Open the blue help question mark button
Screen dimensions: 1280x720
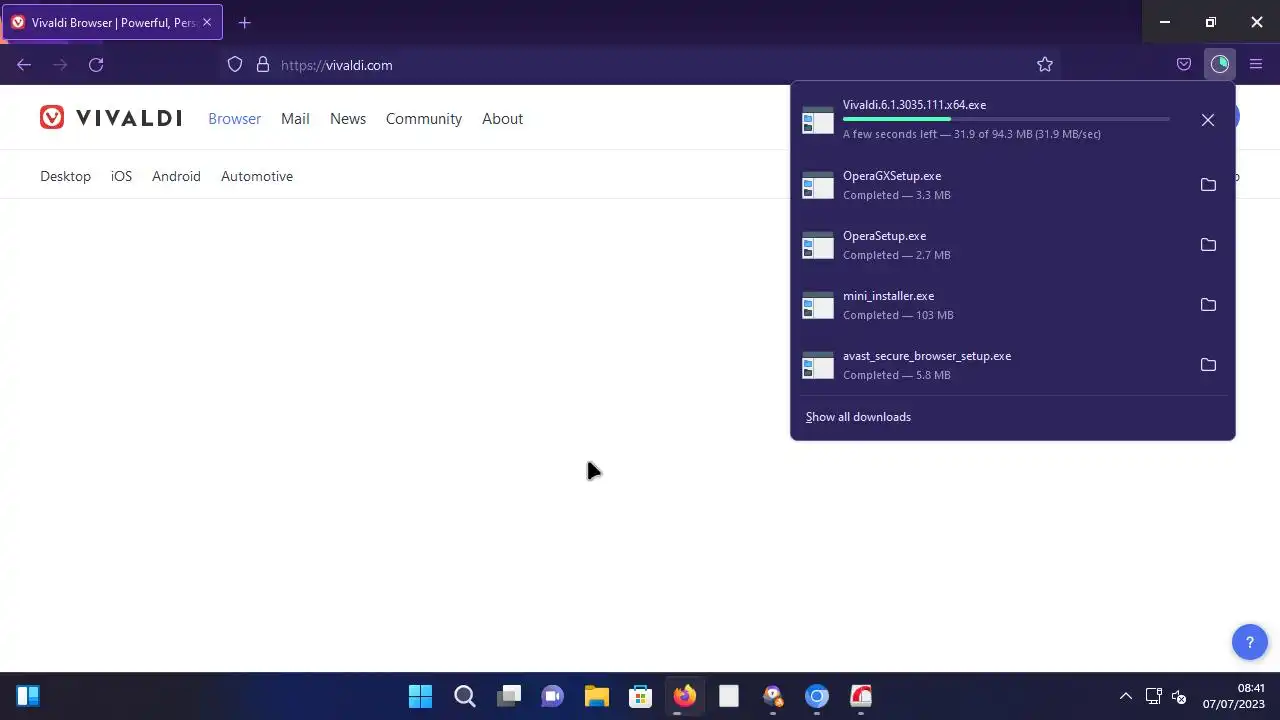[1249, 642]
